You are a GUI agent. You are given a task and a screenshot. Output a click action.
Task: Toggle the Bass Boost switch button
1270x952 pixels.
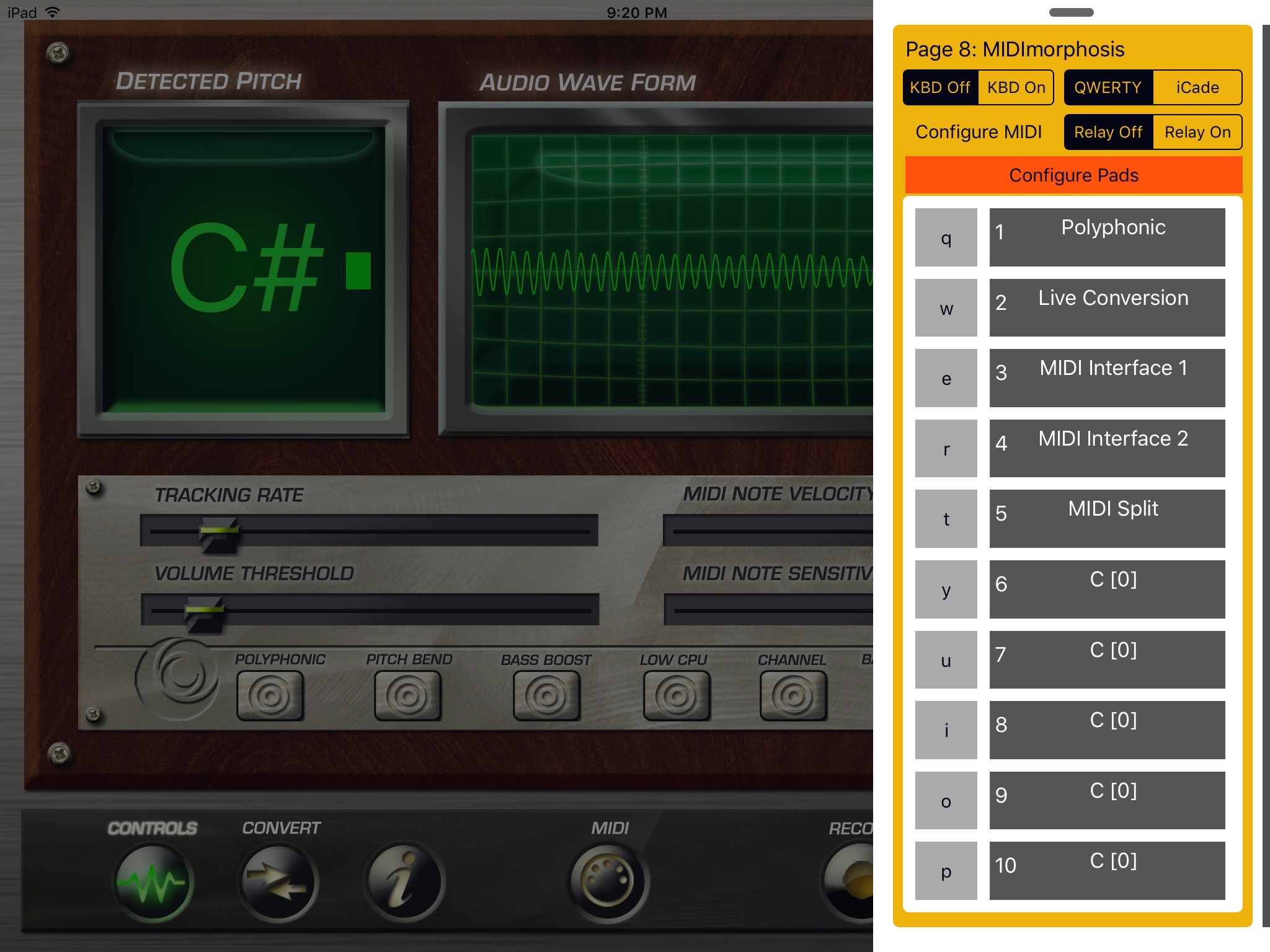[x=546, y=696]
